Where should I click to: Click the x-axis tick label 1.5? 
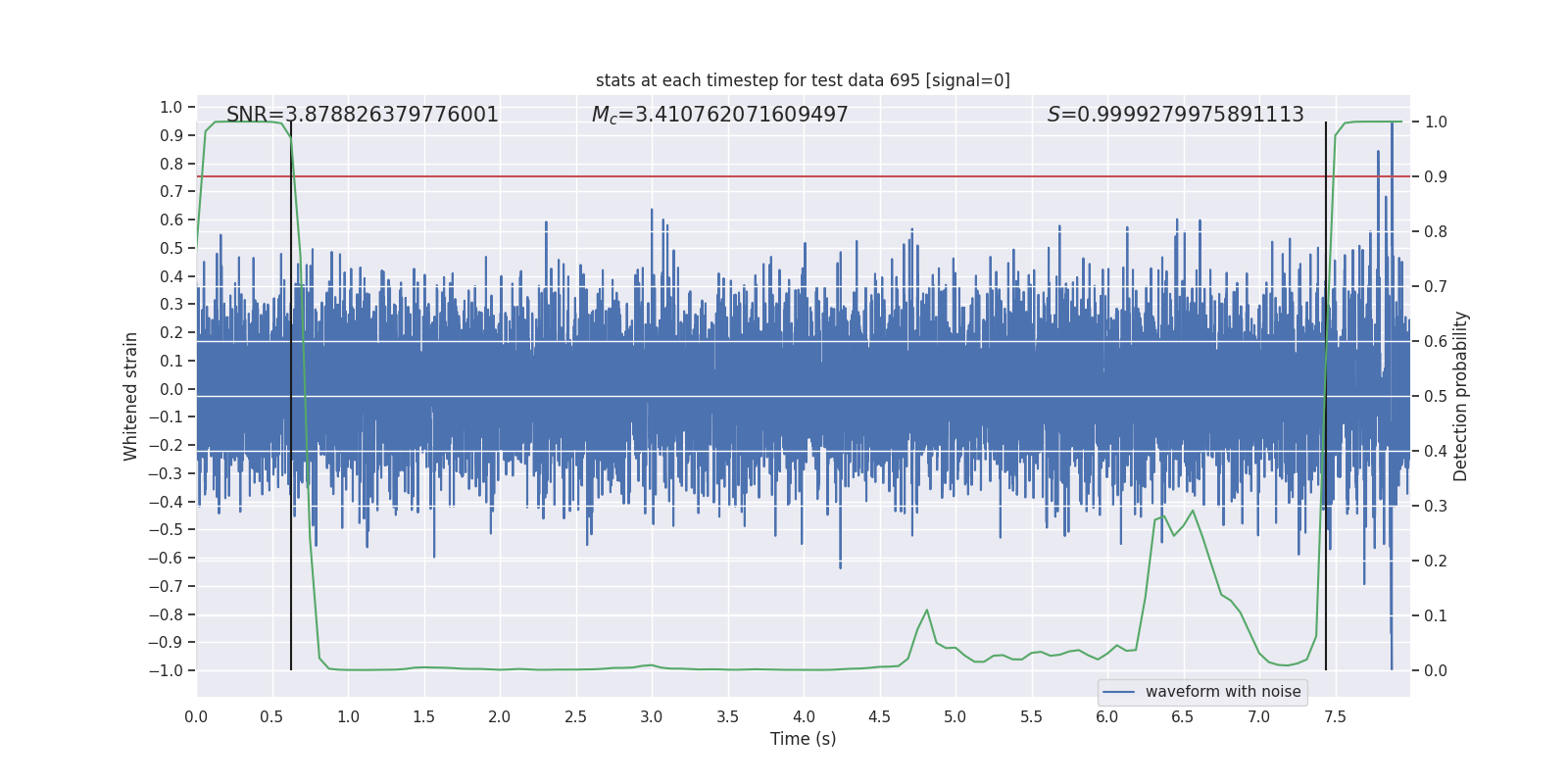pyautogui.click(x=423, y=716)
